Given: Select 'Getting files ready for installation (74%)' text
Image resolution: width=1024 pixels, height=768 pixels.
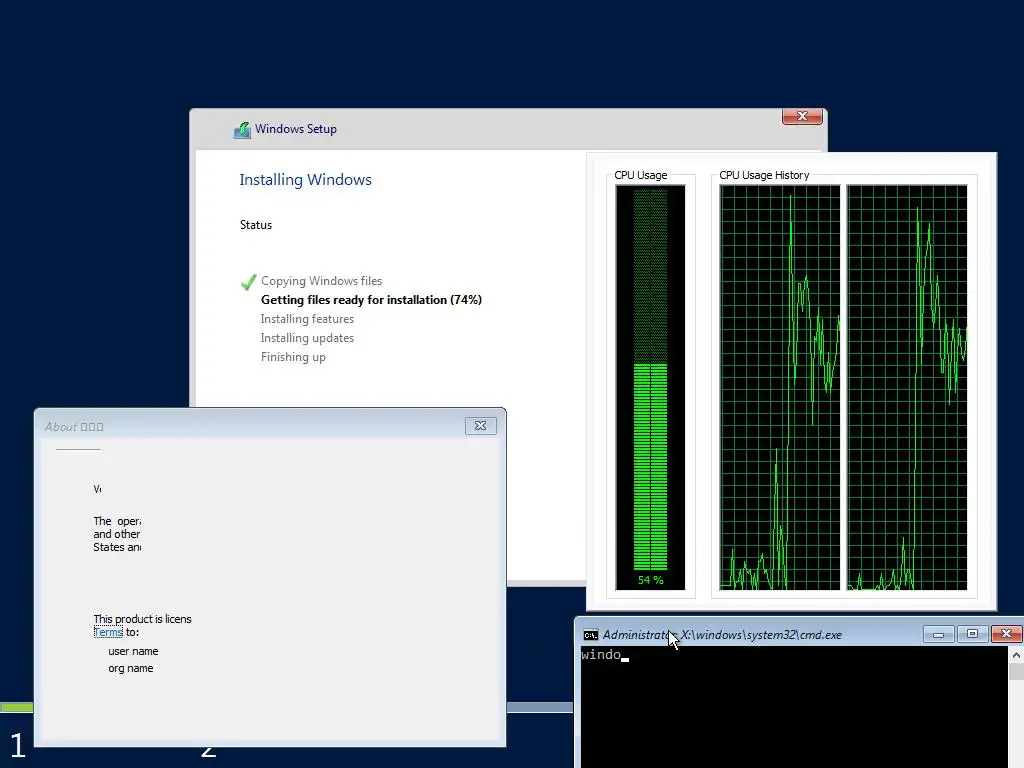Looking at the screenshot, I should point(371,300).
